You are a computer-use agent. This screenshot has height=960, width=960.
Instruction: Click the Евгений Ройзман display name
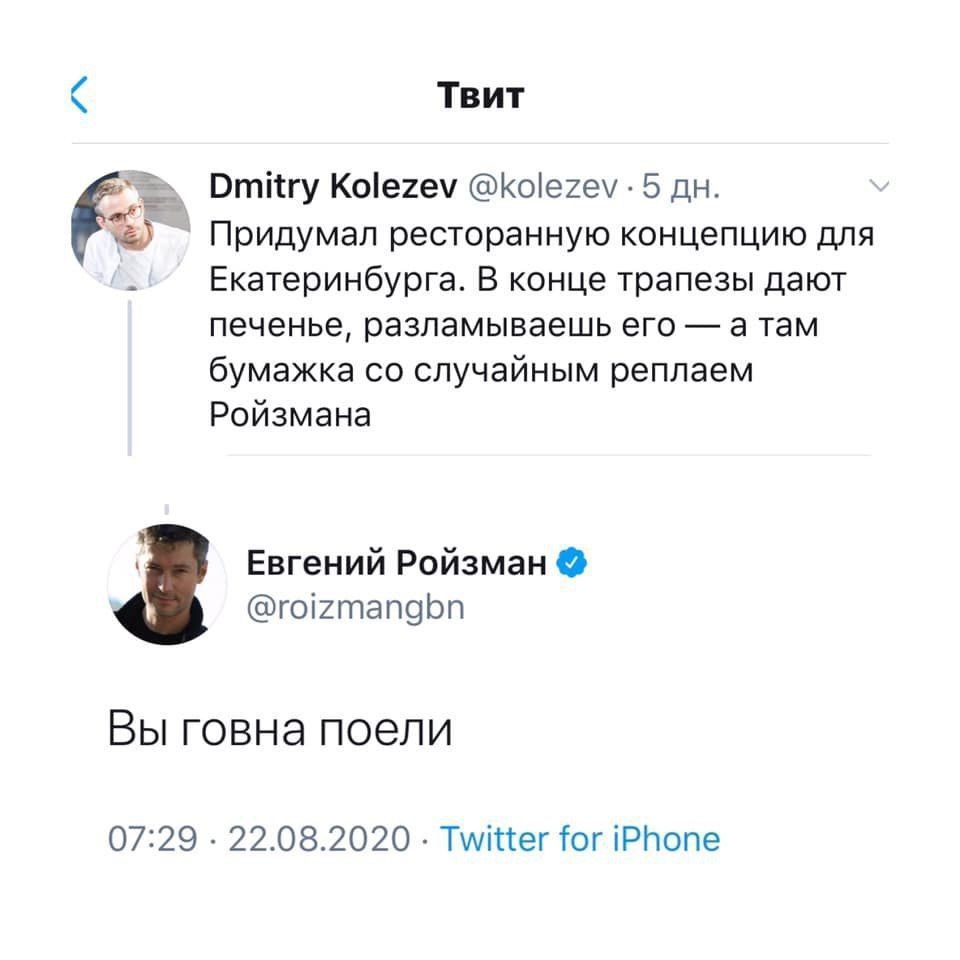tap(396, 565)
